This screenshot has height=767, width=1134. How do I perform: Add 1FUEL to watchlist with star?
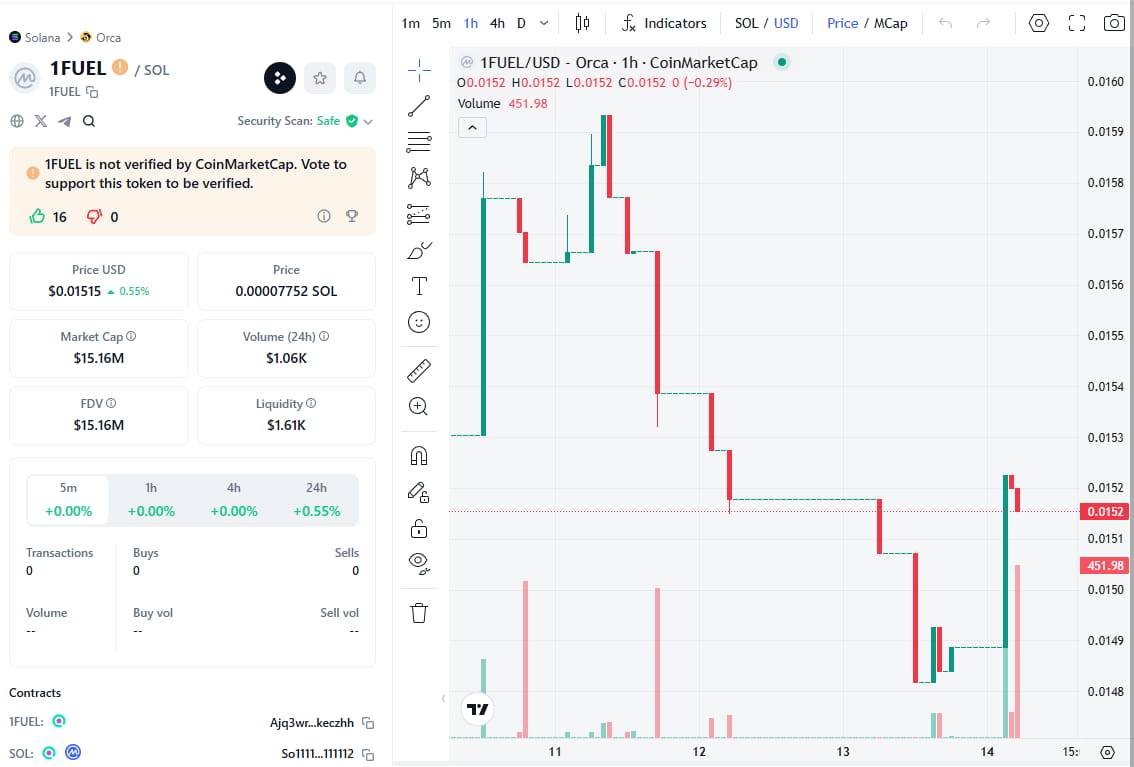click(320, 77)
